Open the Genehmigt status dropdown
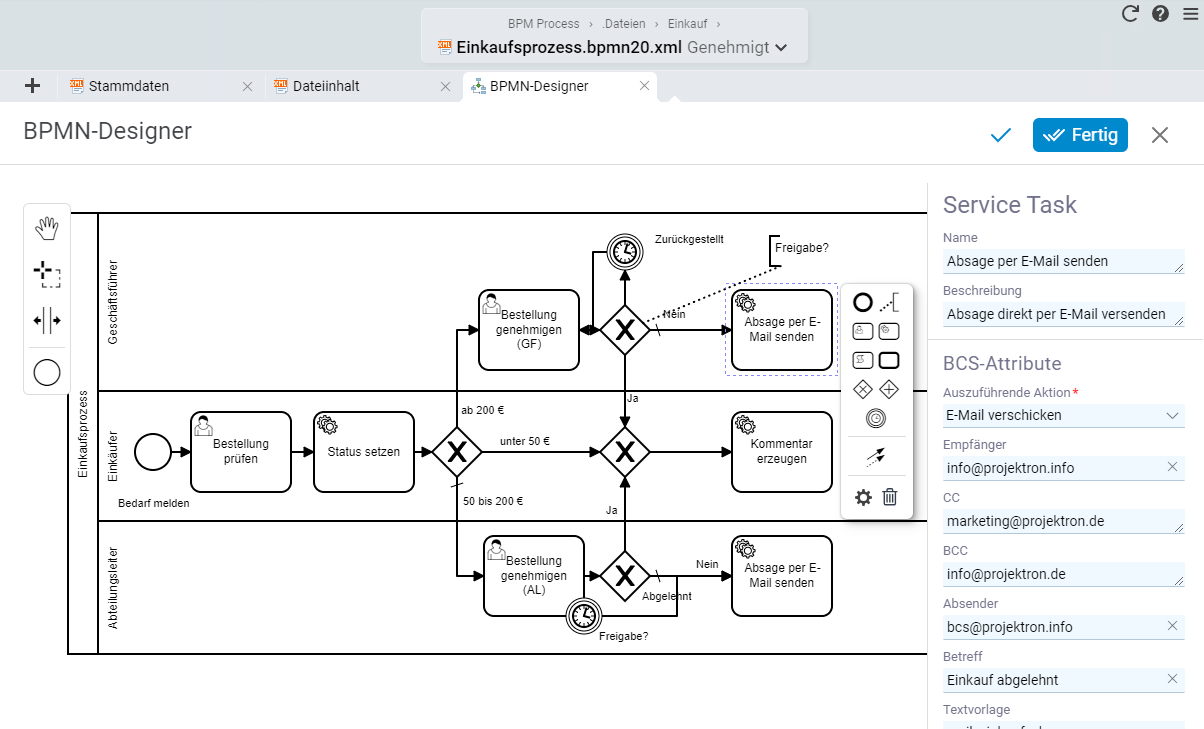 pyautogui.click(x=738, y=47)
